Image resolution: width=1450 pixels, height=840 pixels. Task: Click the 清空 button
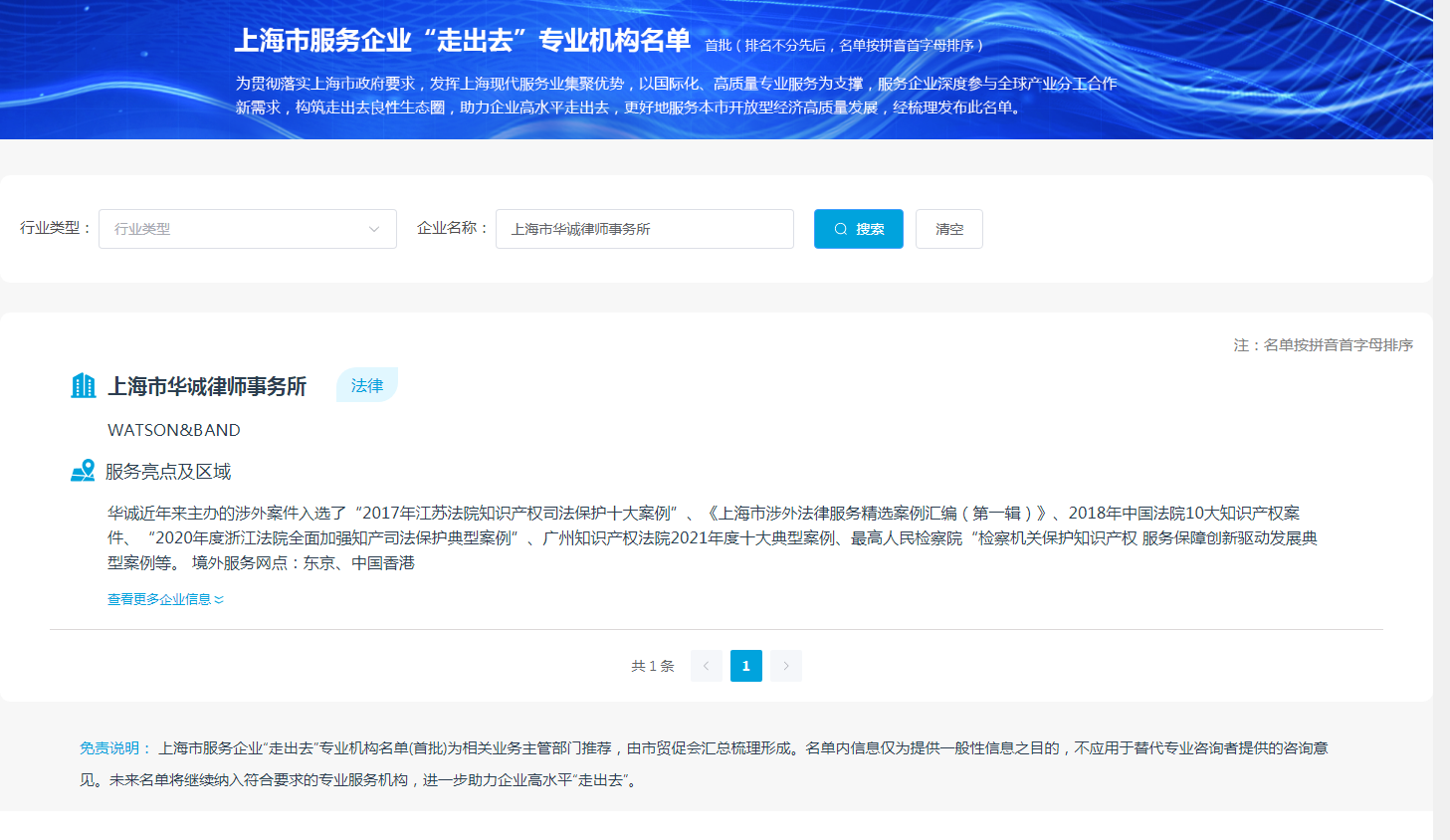pos(949,229)
